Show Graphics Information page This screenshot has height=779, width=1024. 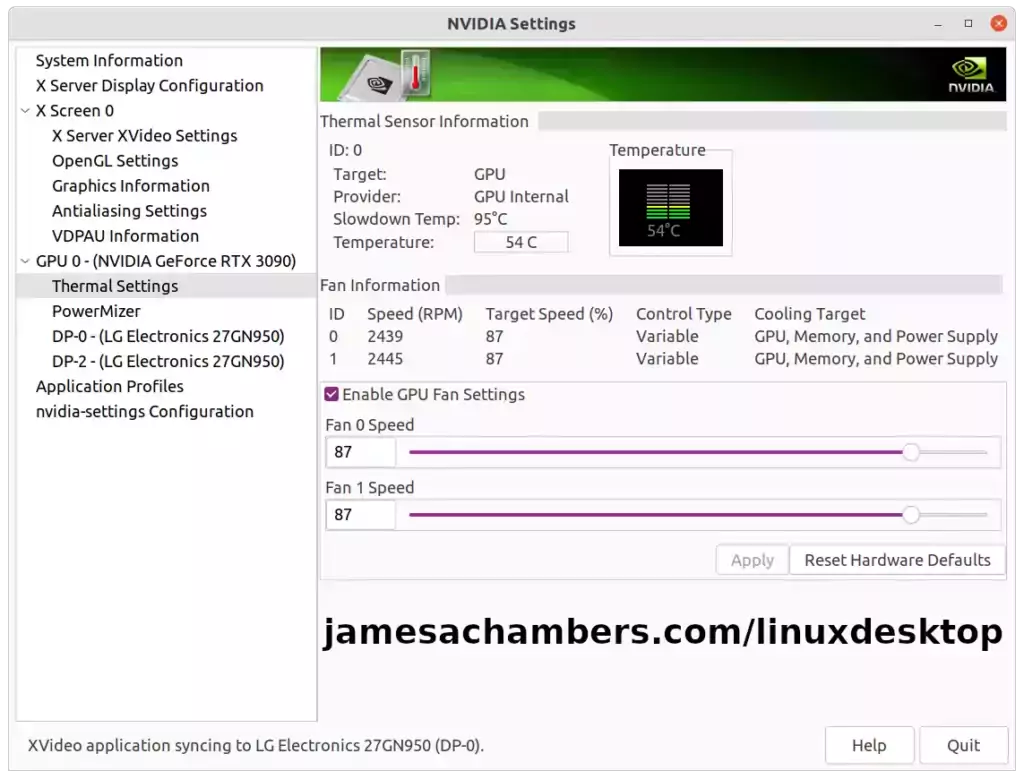tap(131, 186)
